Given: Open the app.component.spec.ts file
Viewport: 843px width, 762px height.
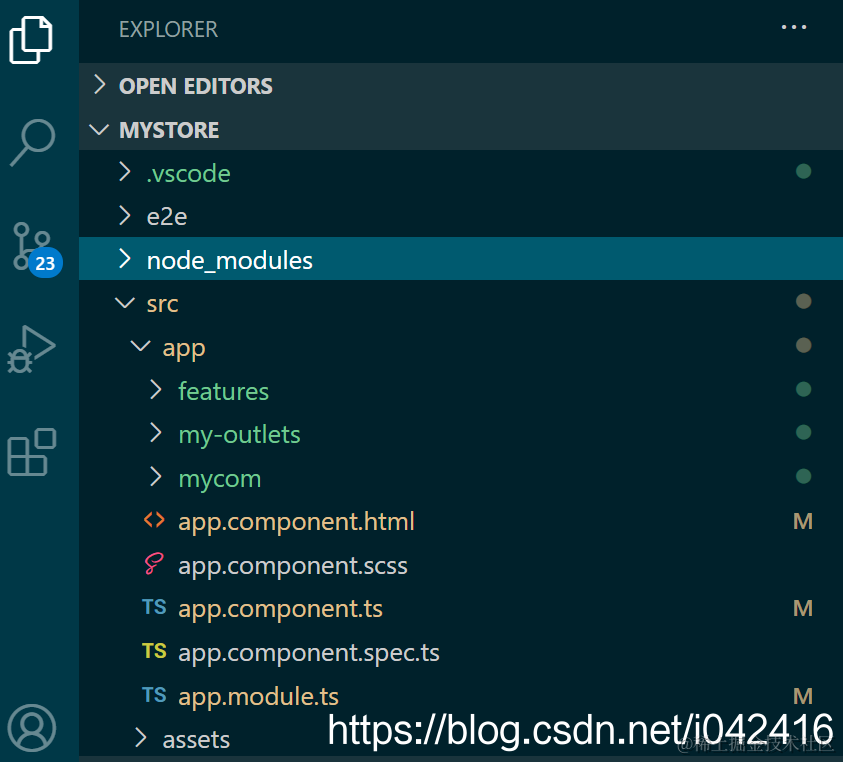Looking at the screenshot, I should coord(309,653).
